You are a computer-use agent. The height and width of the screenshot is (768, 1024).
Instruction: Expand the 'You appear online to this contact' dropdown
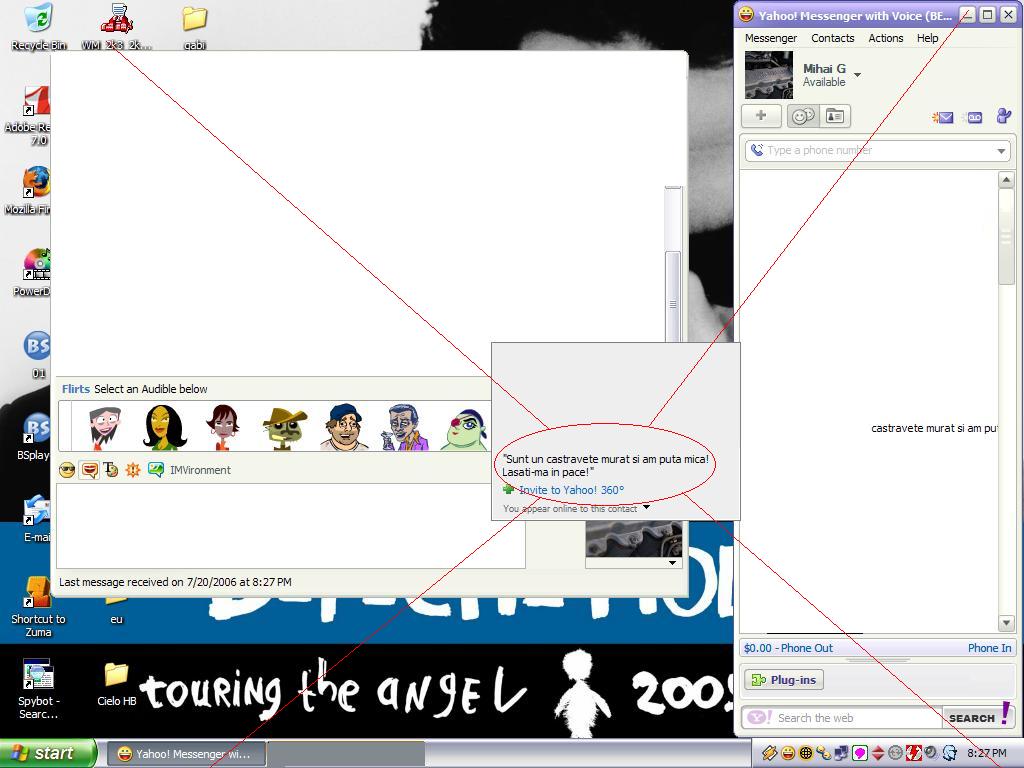pos(647,507)
